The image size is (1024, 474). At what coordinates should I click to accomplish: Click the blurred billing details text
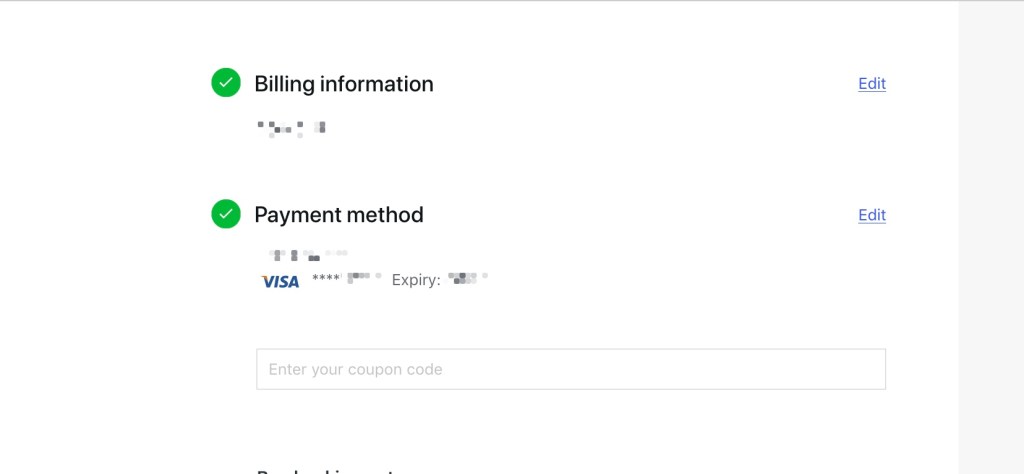(x=292, y=128)
